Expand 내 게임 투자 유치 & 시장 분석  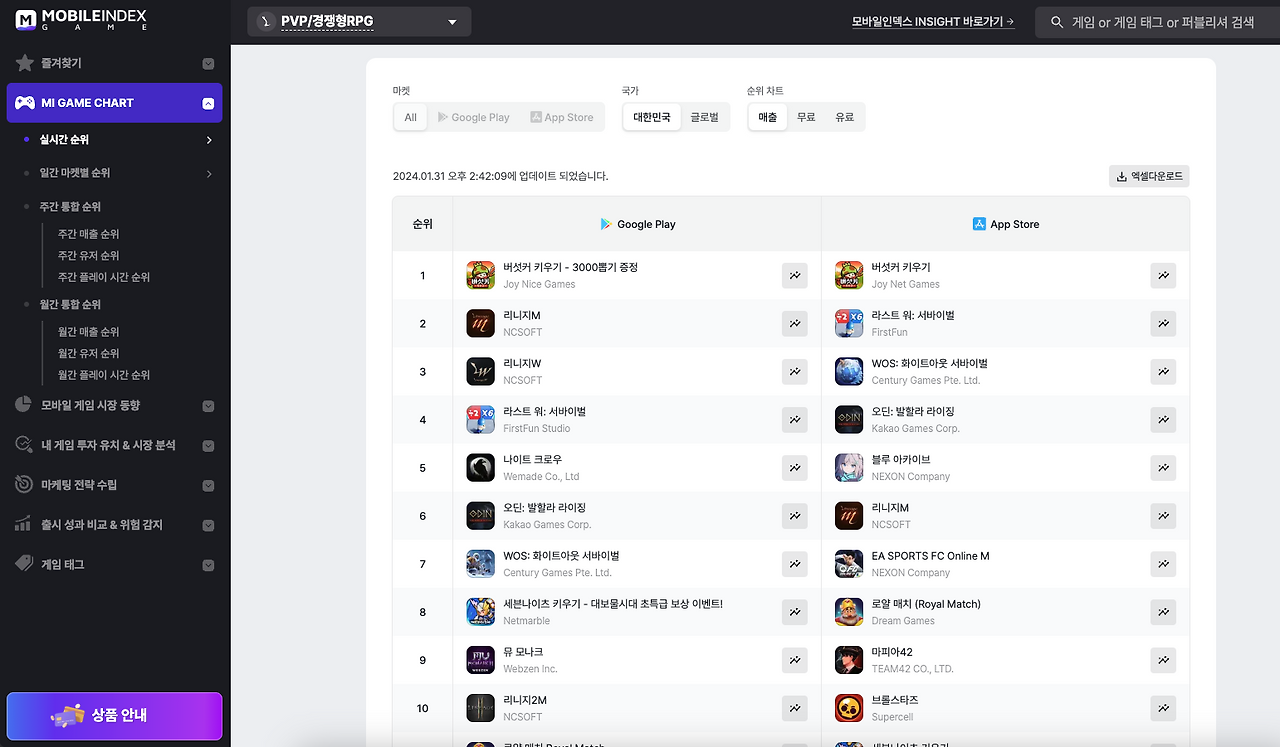coord(208,446)
